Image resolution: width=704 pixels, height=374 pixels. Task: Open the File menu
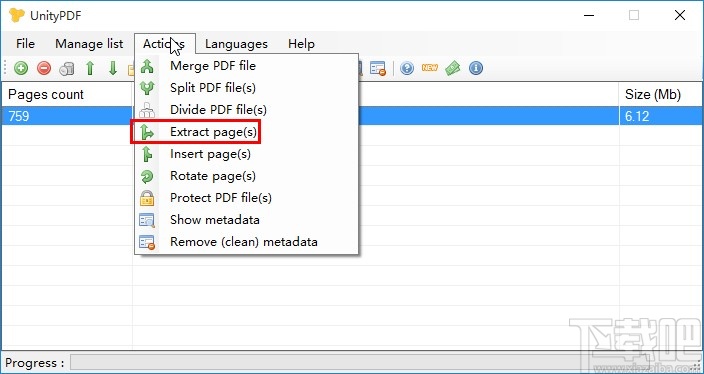(x=25, y=44)
